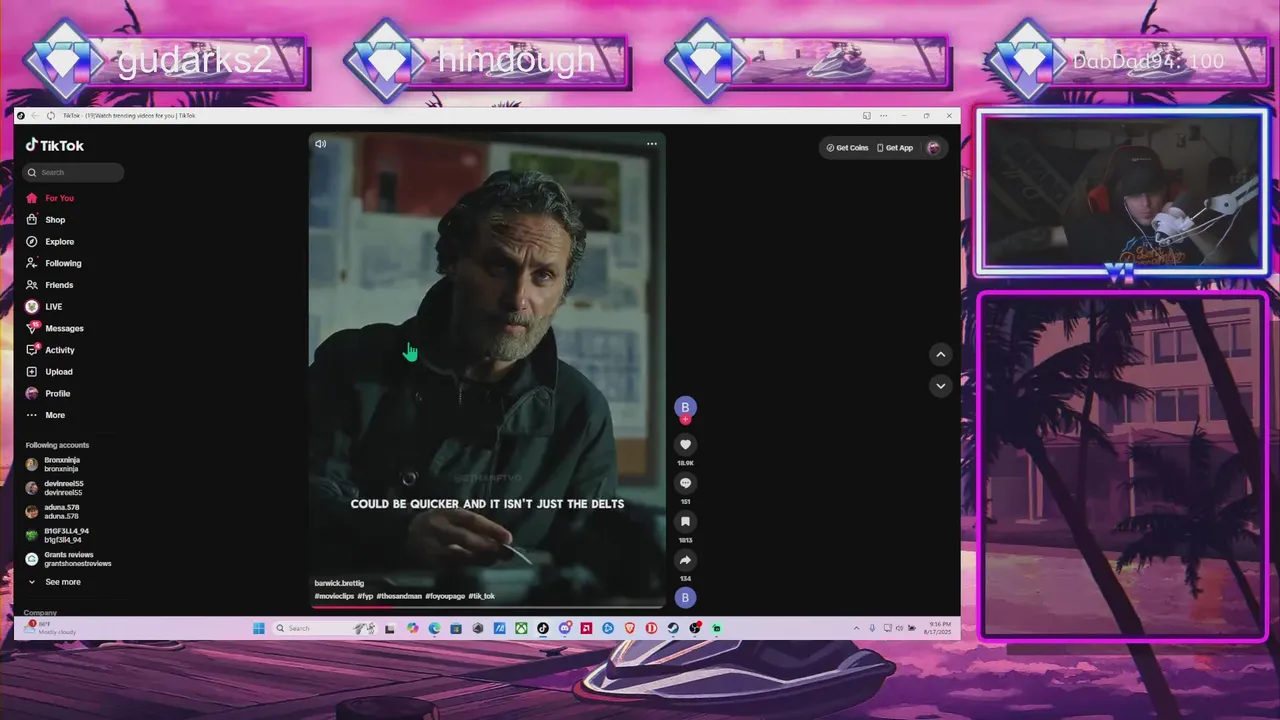
Task: Click the #tik_tok hashtag
Action: point(482,596)
